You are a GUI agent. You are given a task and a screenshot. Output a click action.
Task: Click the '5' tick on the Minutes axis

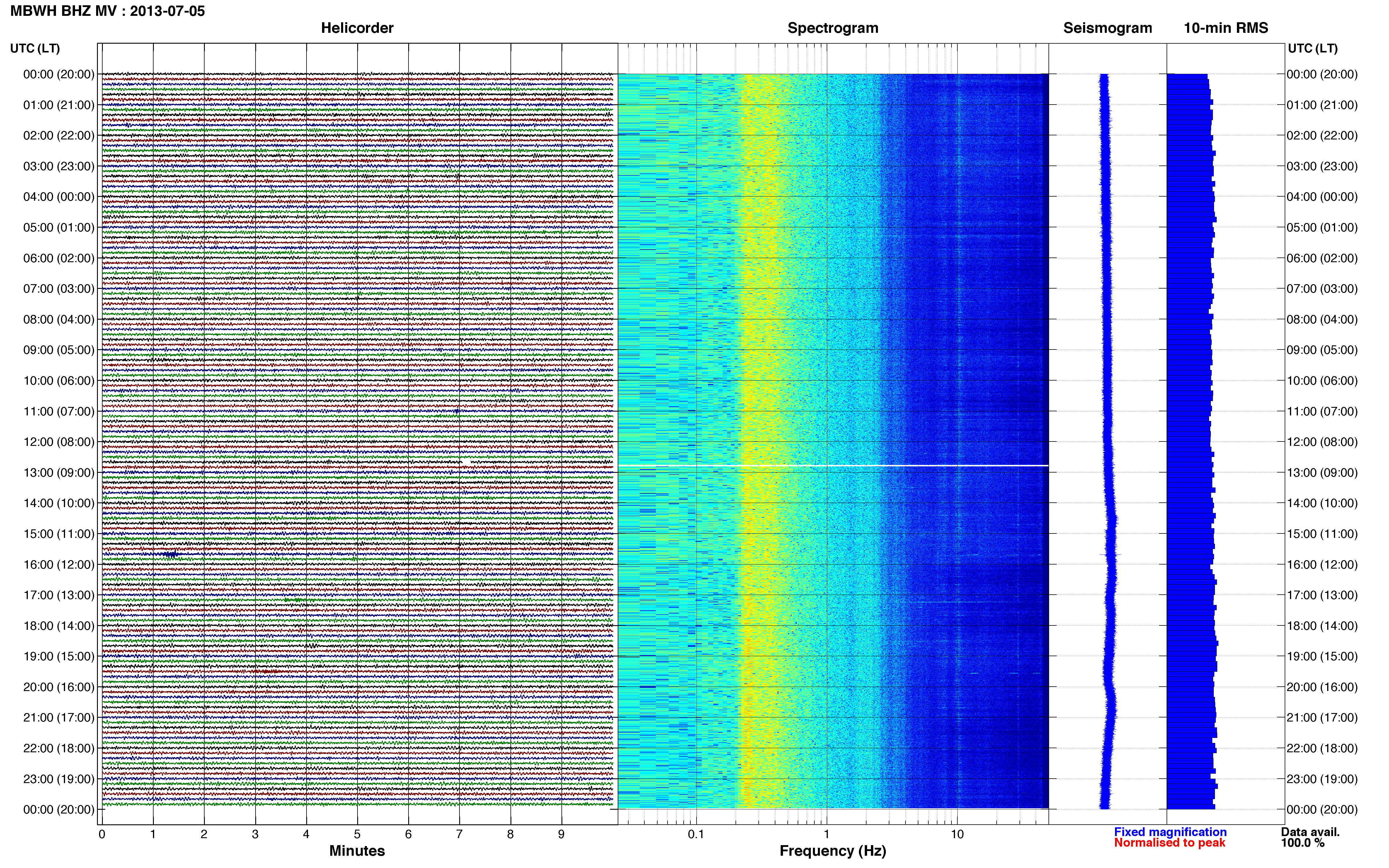(x=357, y=834)
